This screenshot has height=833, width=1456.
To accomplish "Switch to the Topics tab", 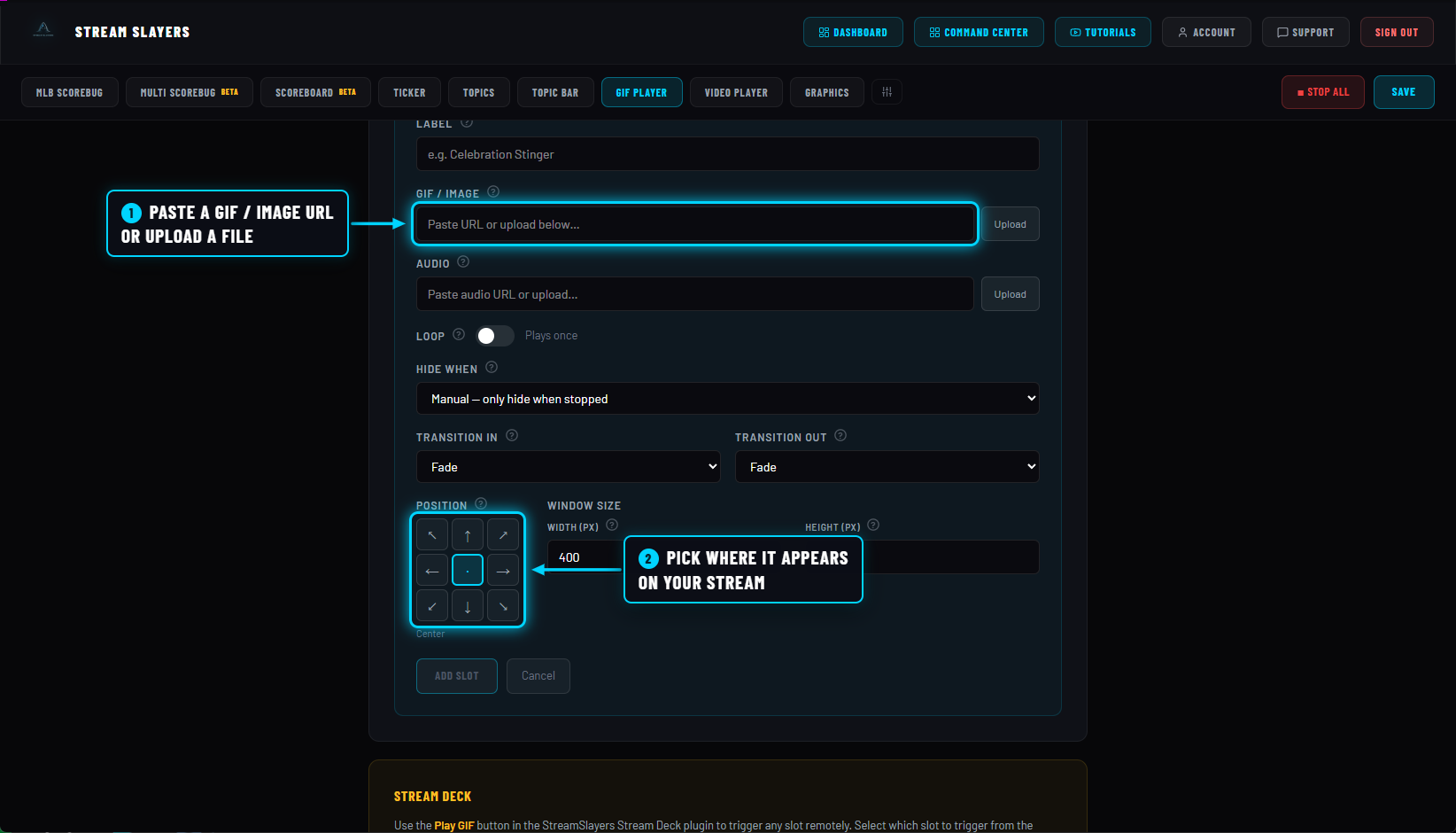I will 479,92.
